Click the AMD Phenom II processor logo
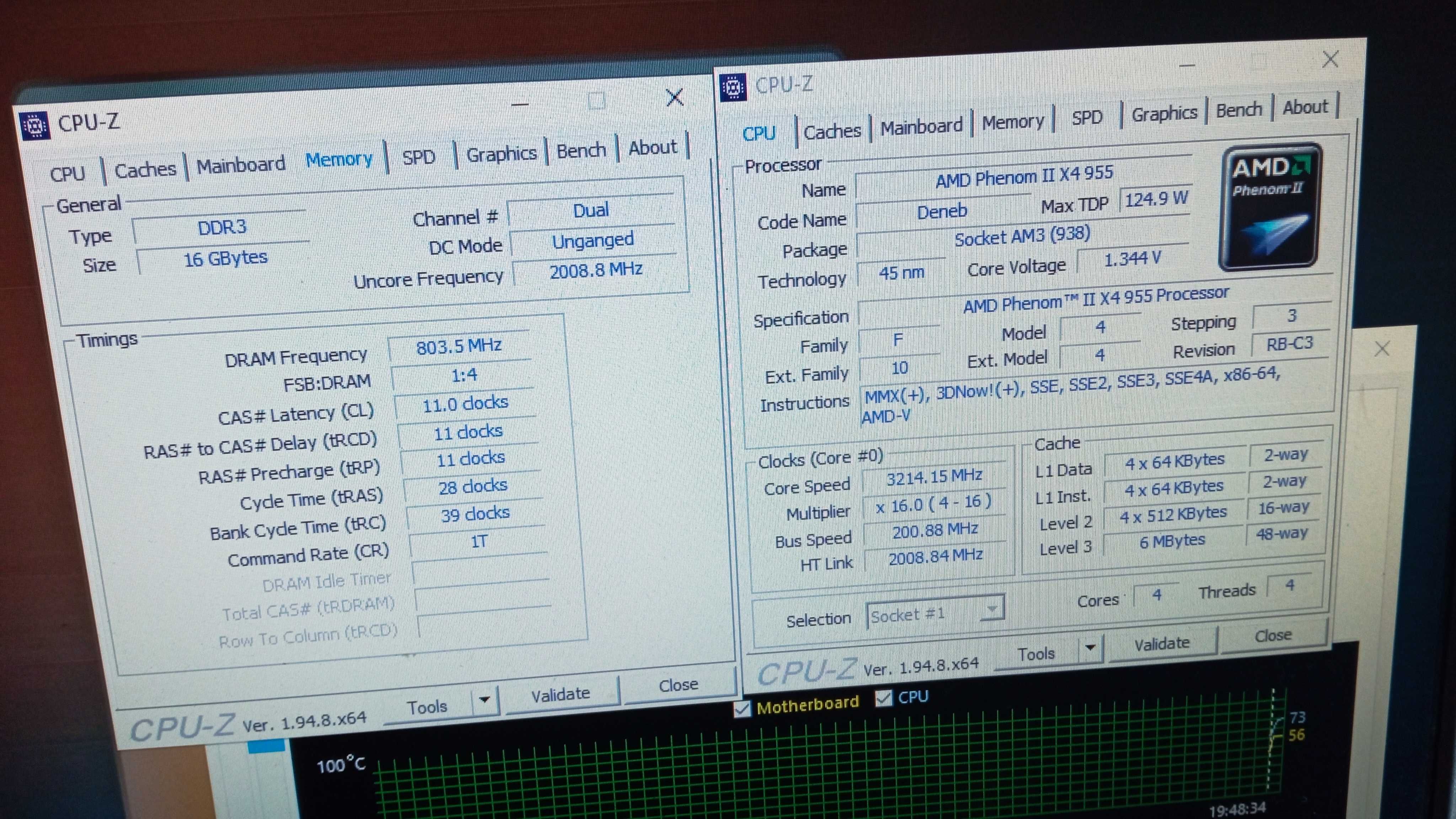Screen dimensions: 1456x819 point(1270,208)
